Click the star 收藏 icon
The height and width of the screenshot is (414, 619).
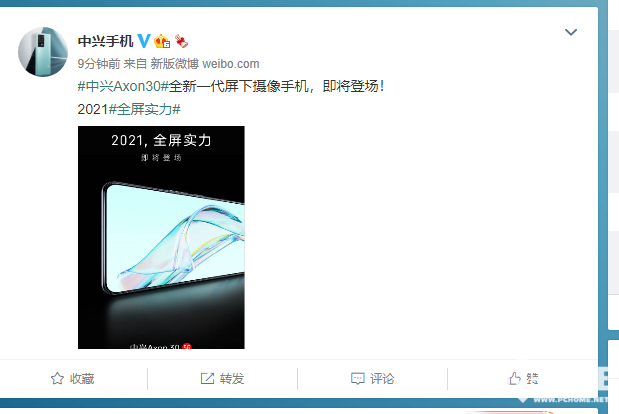click(x=57, y=378)
